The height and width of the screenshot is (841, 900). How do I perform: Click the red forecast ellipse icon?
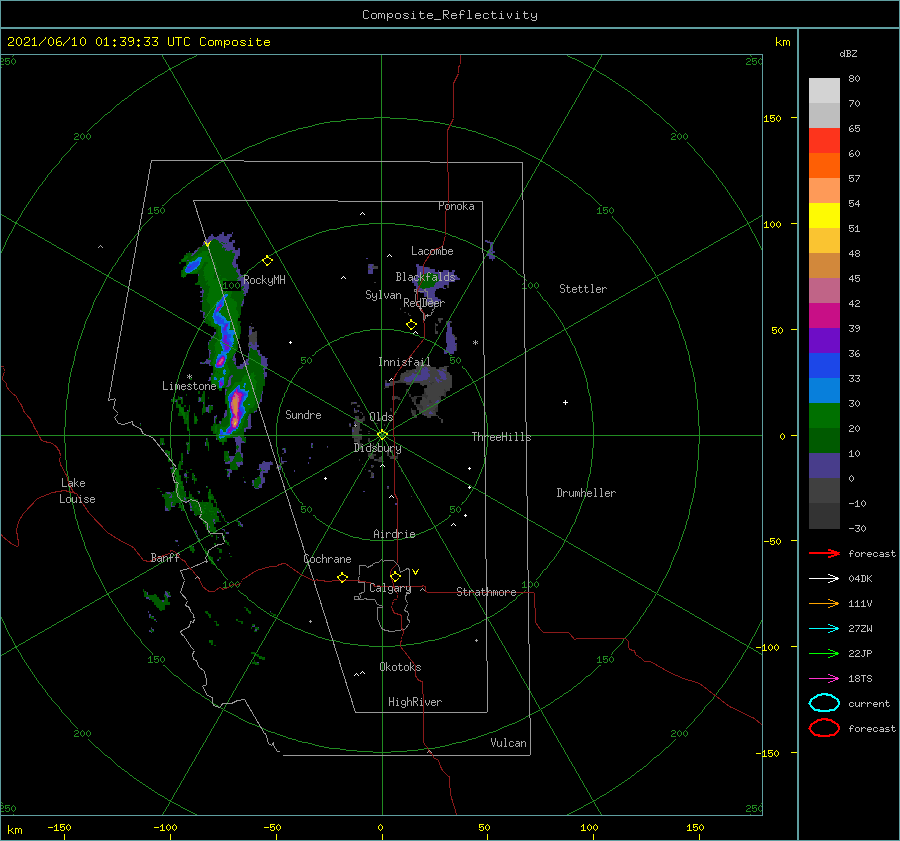tap(824, 728)
